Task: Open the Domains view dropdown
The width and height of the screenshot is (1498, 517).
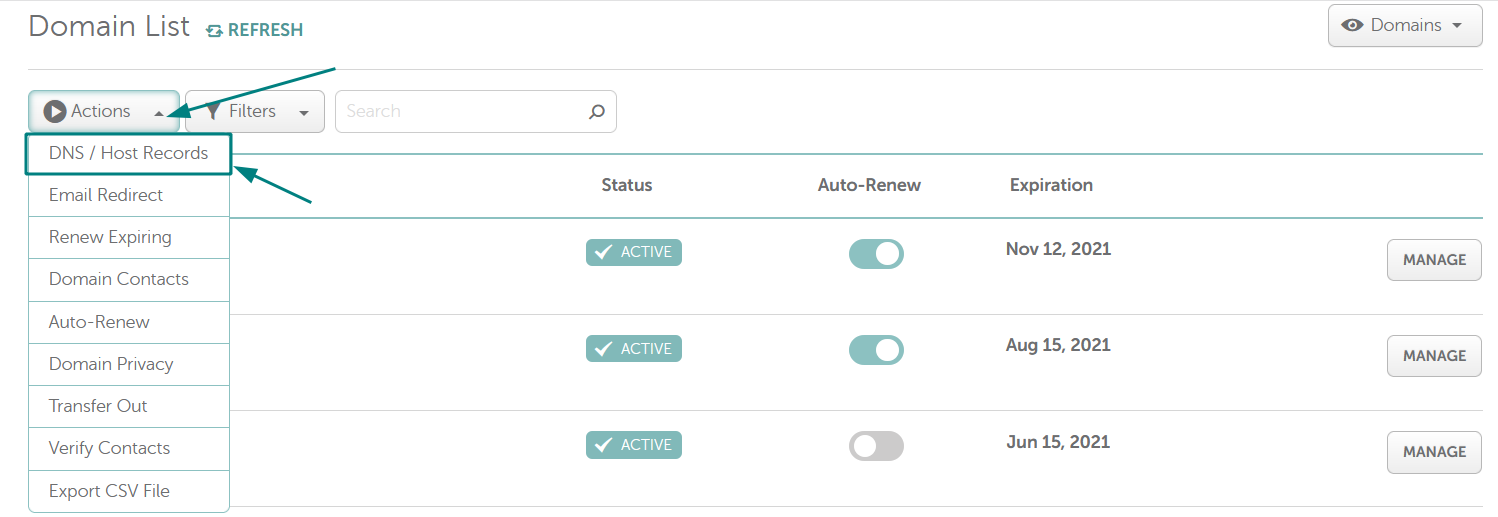Action: 1457,26
